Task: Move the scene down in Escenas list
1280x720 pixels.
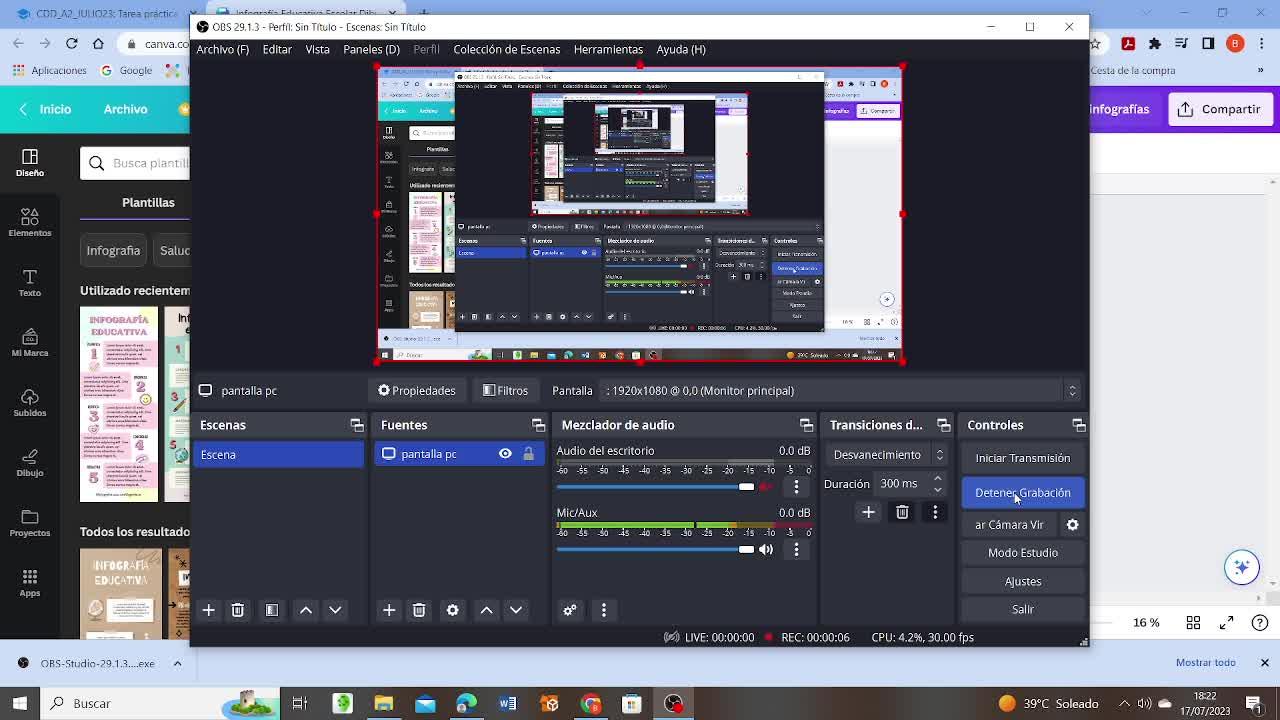Action: point(335,610)
